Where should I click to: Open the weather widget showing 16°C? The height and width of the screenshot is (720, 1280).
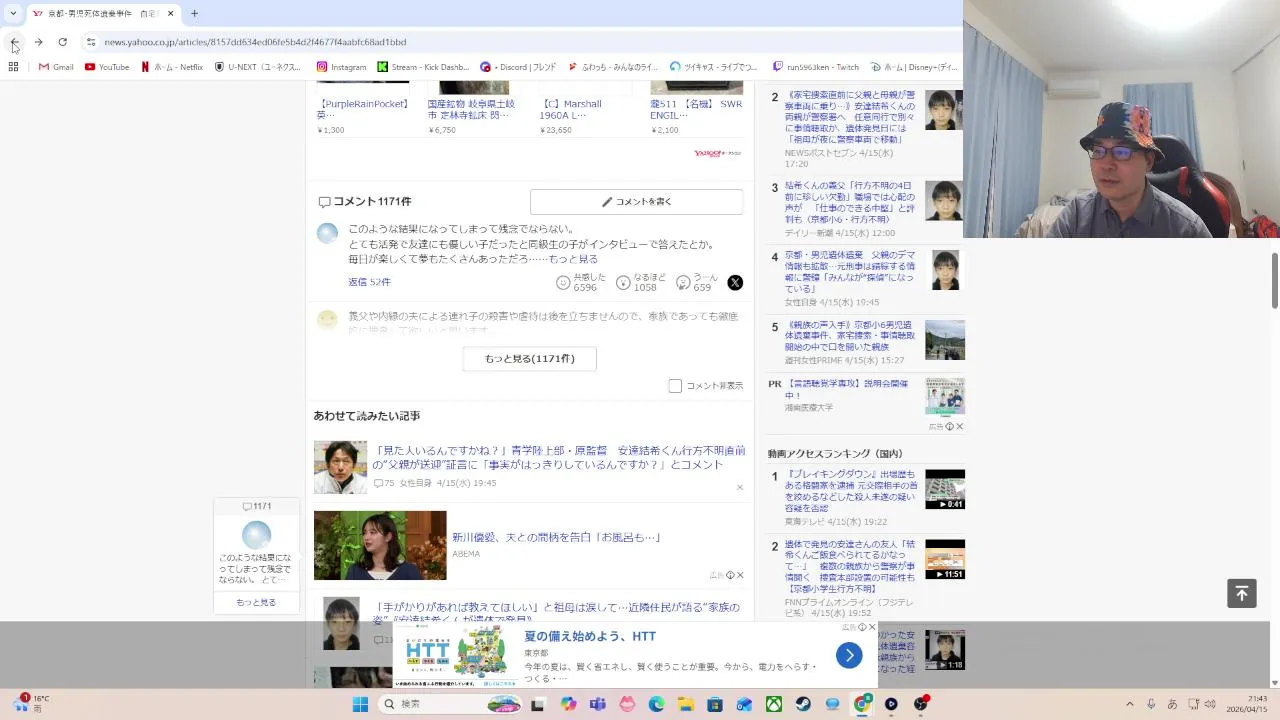[32, 703]
